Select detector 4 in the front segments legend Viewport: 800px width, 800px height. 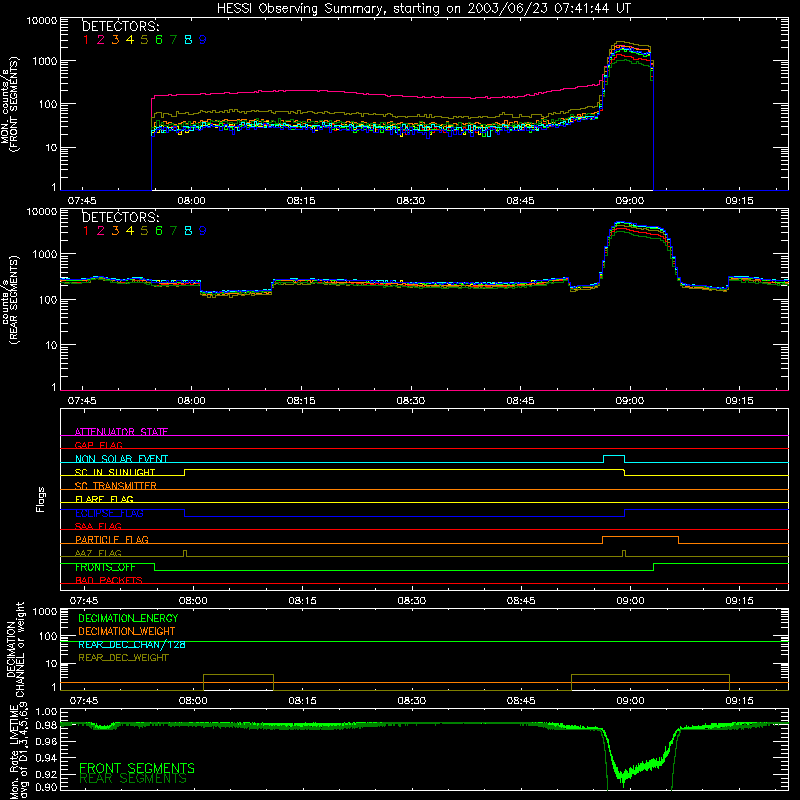(130, 40)
